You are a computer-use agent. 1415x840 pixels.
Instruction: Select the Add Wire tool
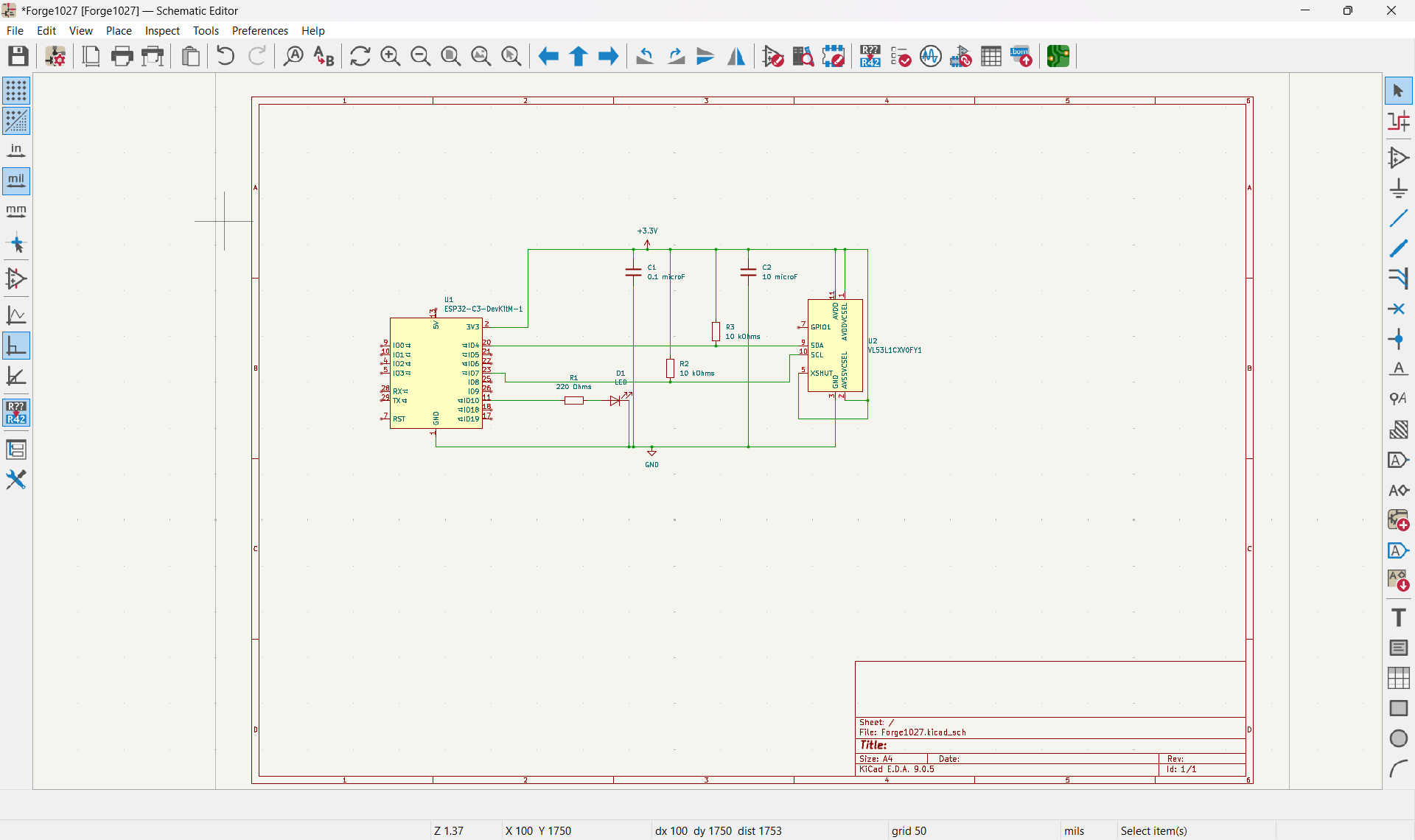(x=1398, y=218)
